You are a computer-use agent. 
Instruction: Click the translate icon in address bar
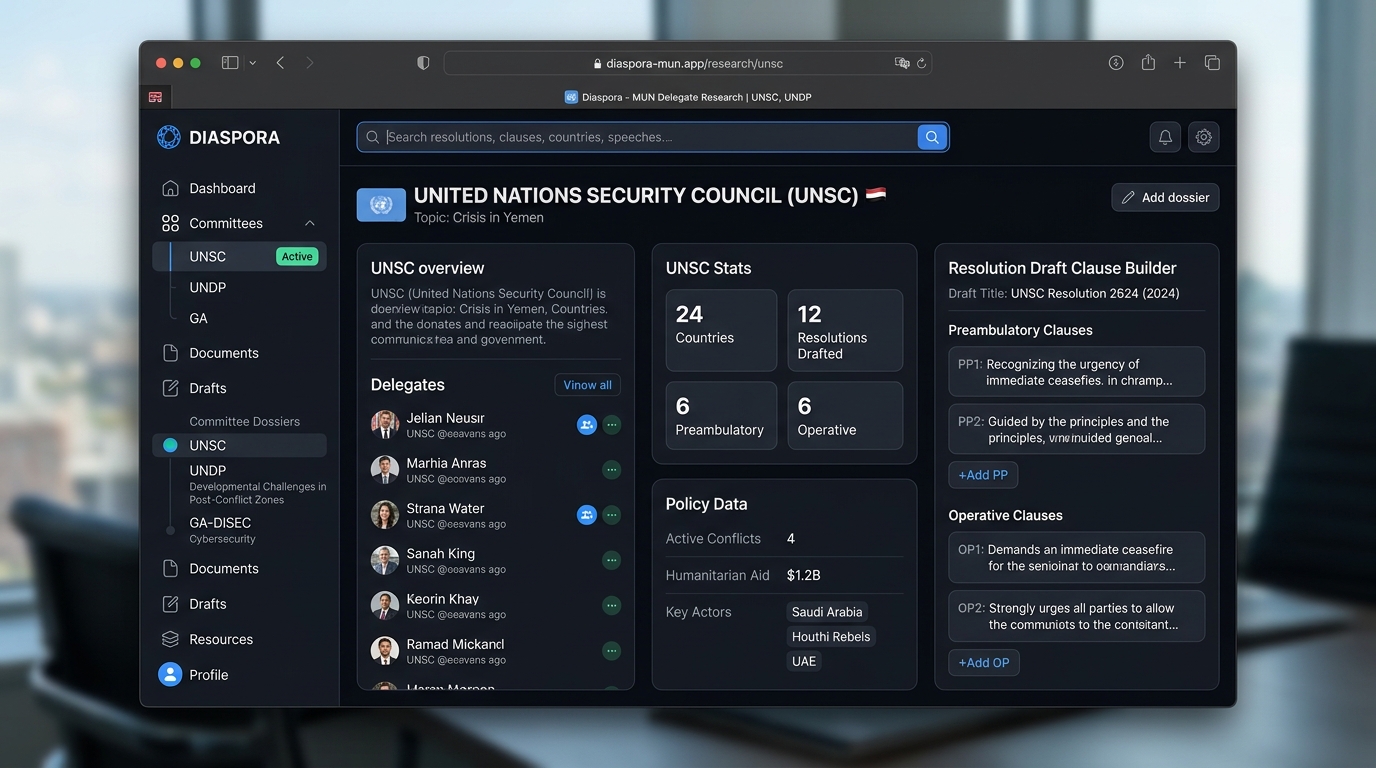click(902, 63)
